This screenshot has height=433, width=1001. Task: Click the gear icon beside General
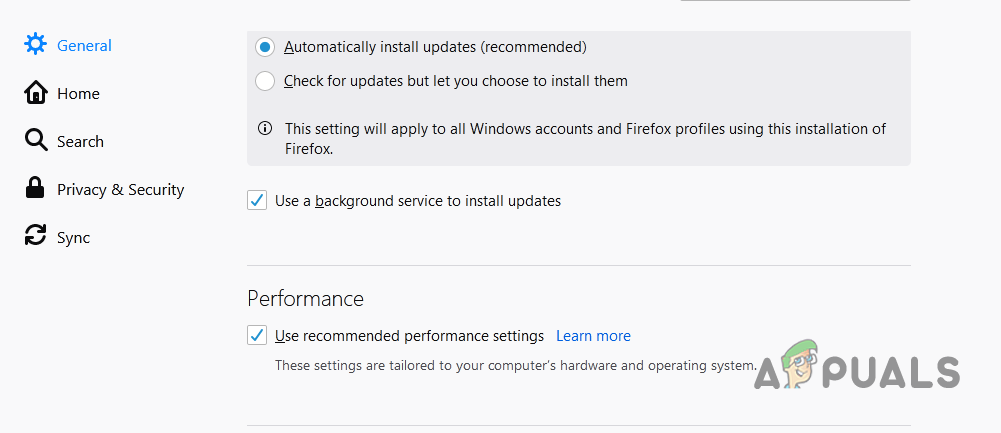coord(36,45)
